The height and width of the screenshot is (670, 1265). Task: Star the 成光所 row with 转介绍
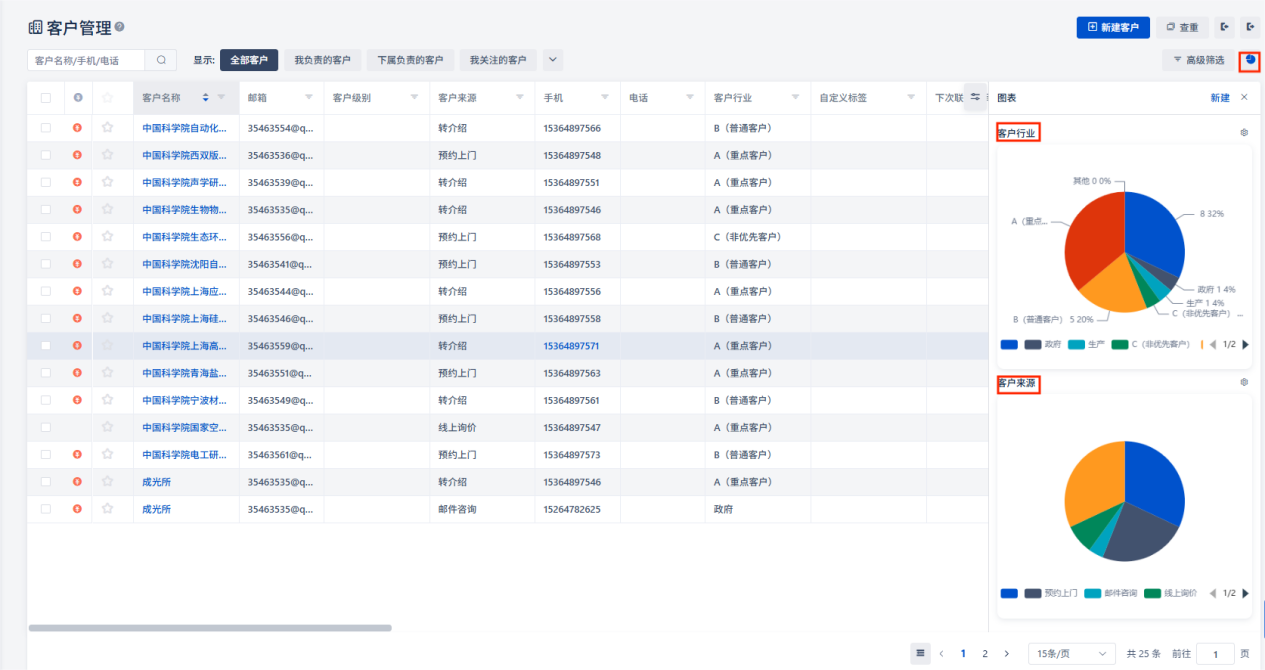tap(107, 481)
